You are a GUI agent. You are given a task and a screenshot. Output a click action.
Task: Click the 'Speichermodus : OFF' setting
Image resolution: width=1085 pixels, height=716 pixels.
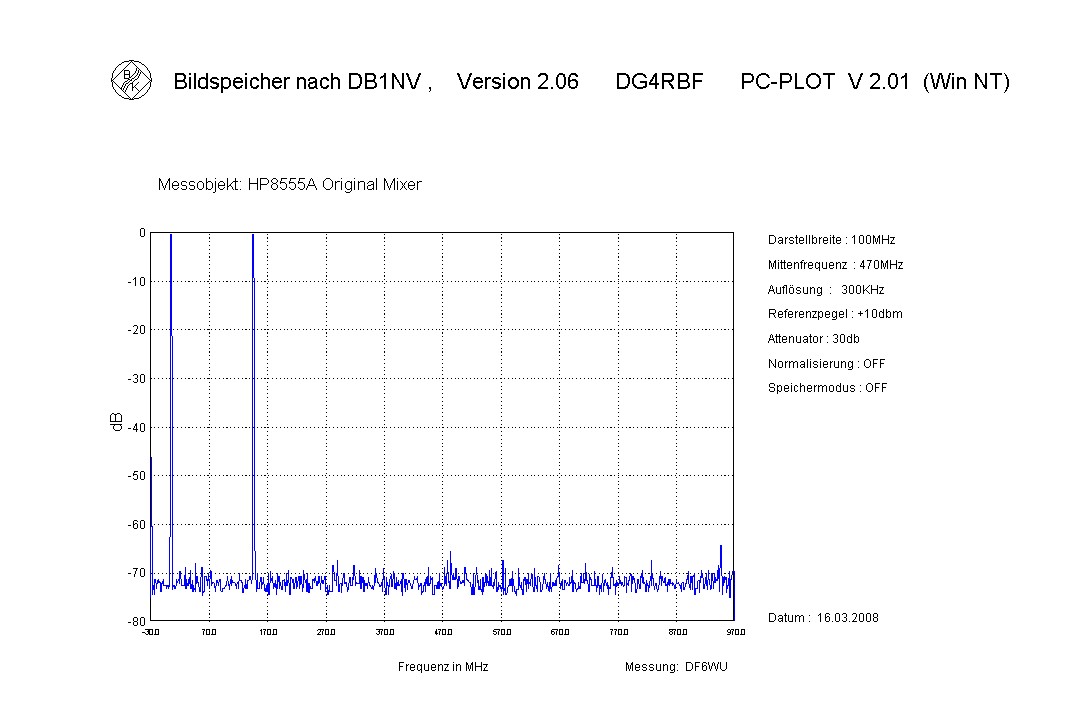827,388
